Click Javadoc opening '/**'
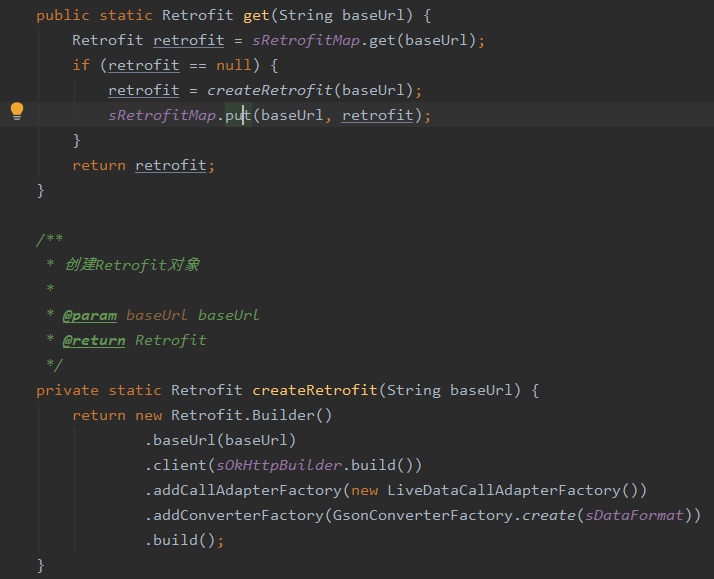 coord(50,240)
